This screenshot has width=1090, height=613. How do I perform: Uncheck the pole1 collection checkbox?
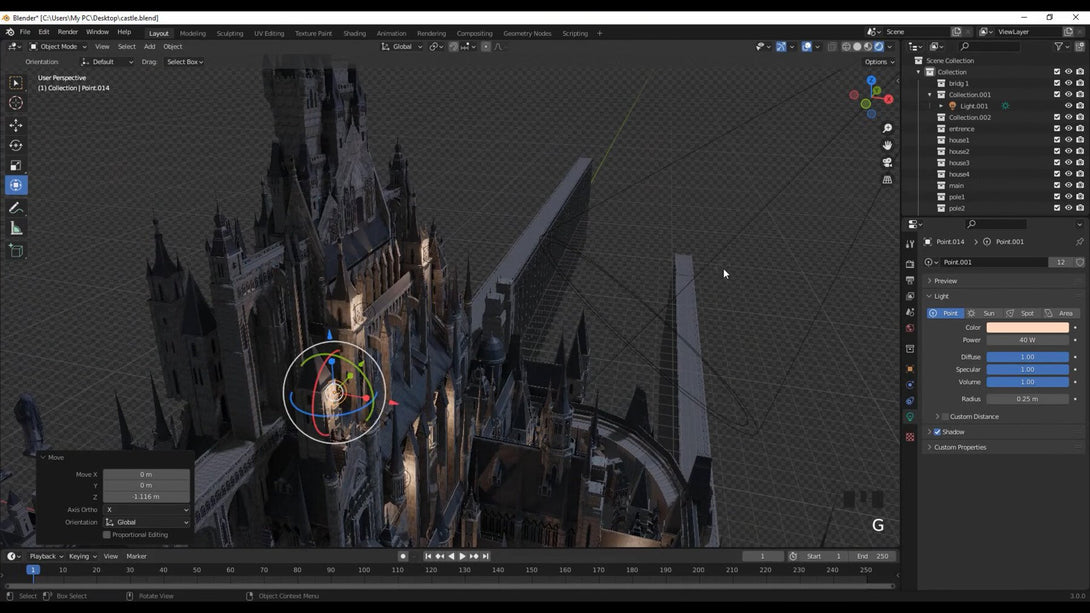pyautogui.click(x=1057, y=197)
